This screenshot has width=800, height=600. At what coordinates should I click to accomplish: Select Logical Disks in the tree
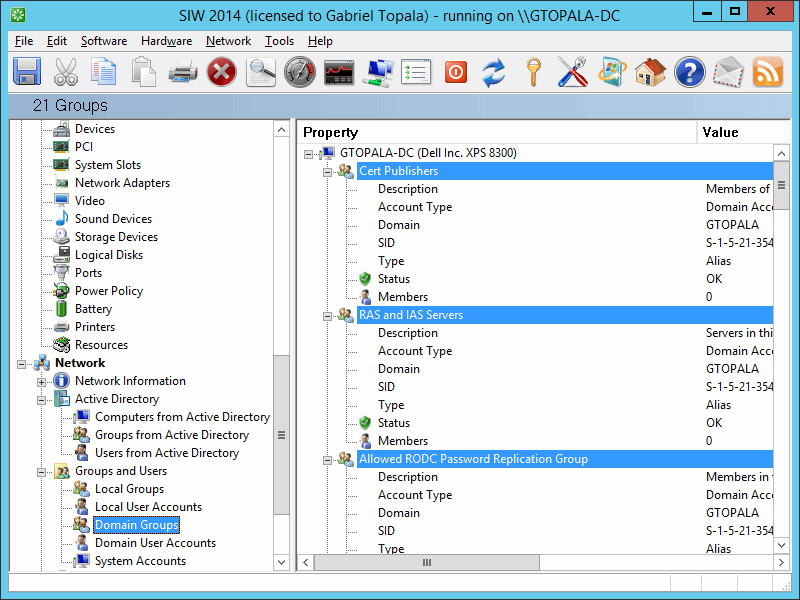click(x=109, y=255)
